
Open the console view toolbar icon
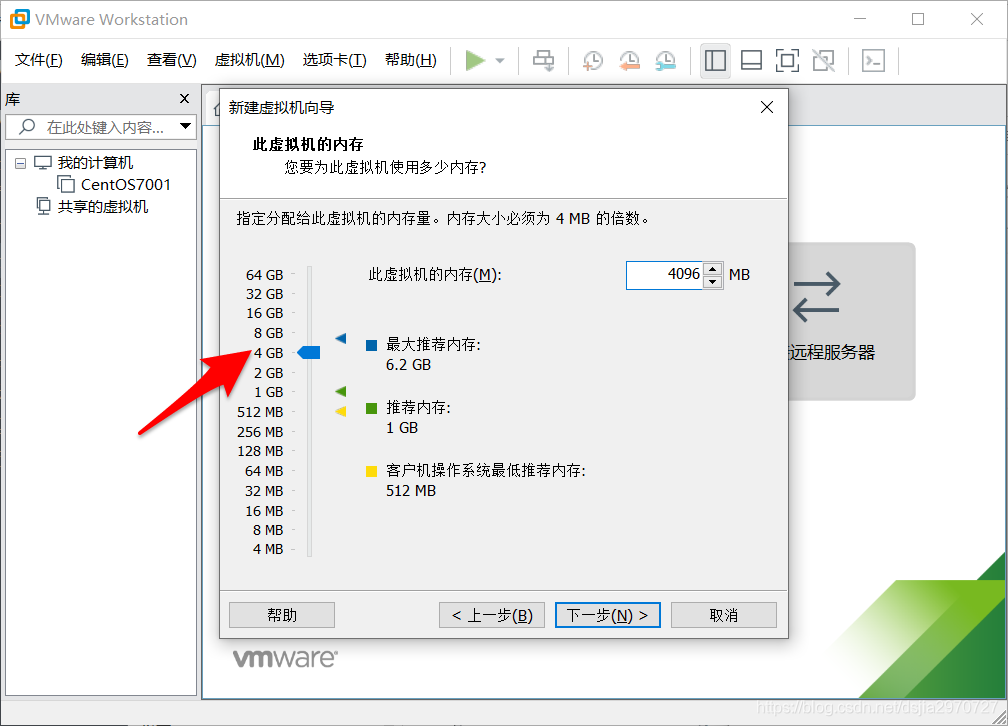(x=873, y=60)
